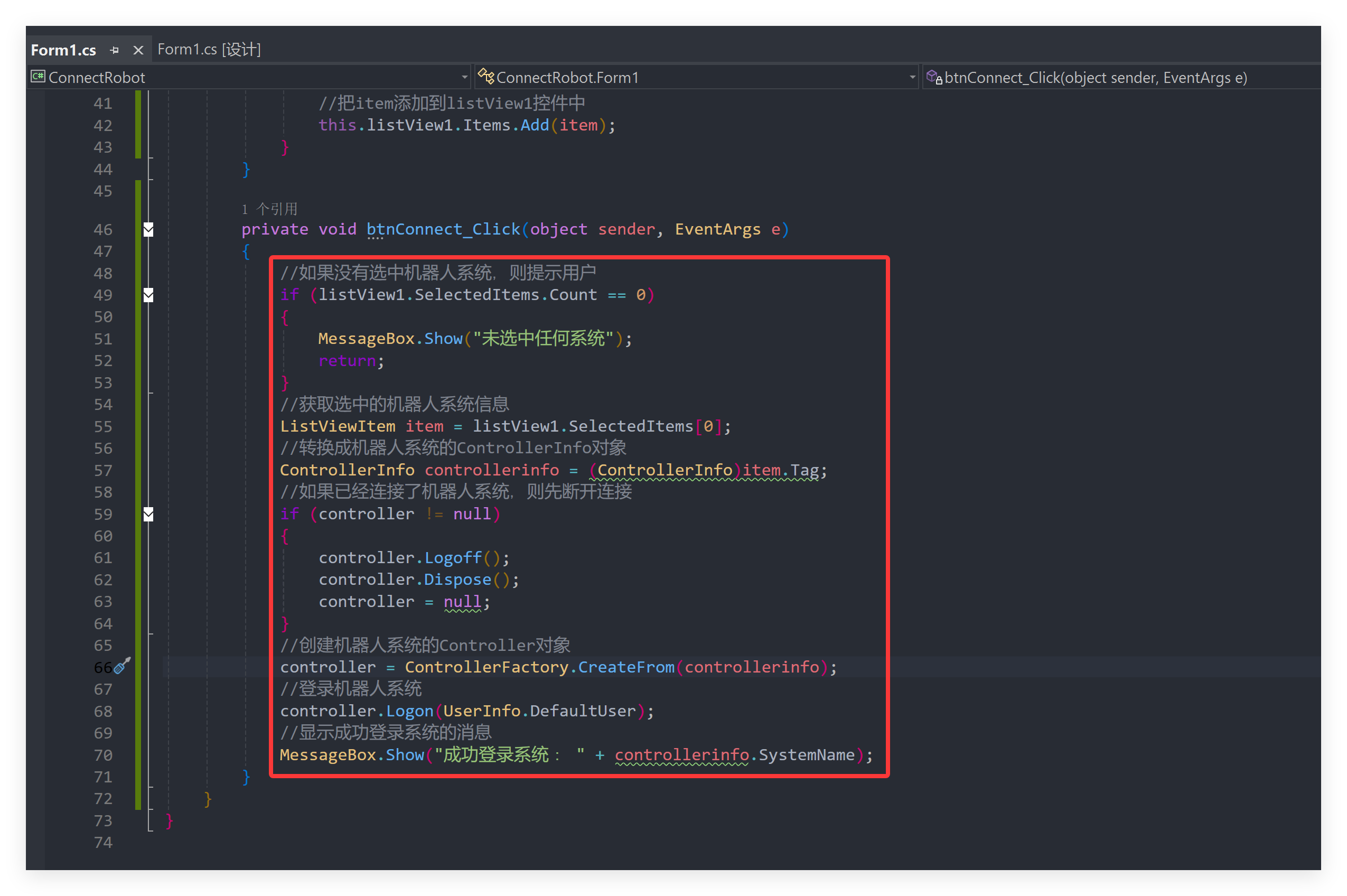Viewport: 1347px width, 896px height.
Task: Click the comment '//登录机器人系统' on line 67
Action: 351,689
